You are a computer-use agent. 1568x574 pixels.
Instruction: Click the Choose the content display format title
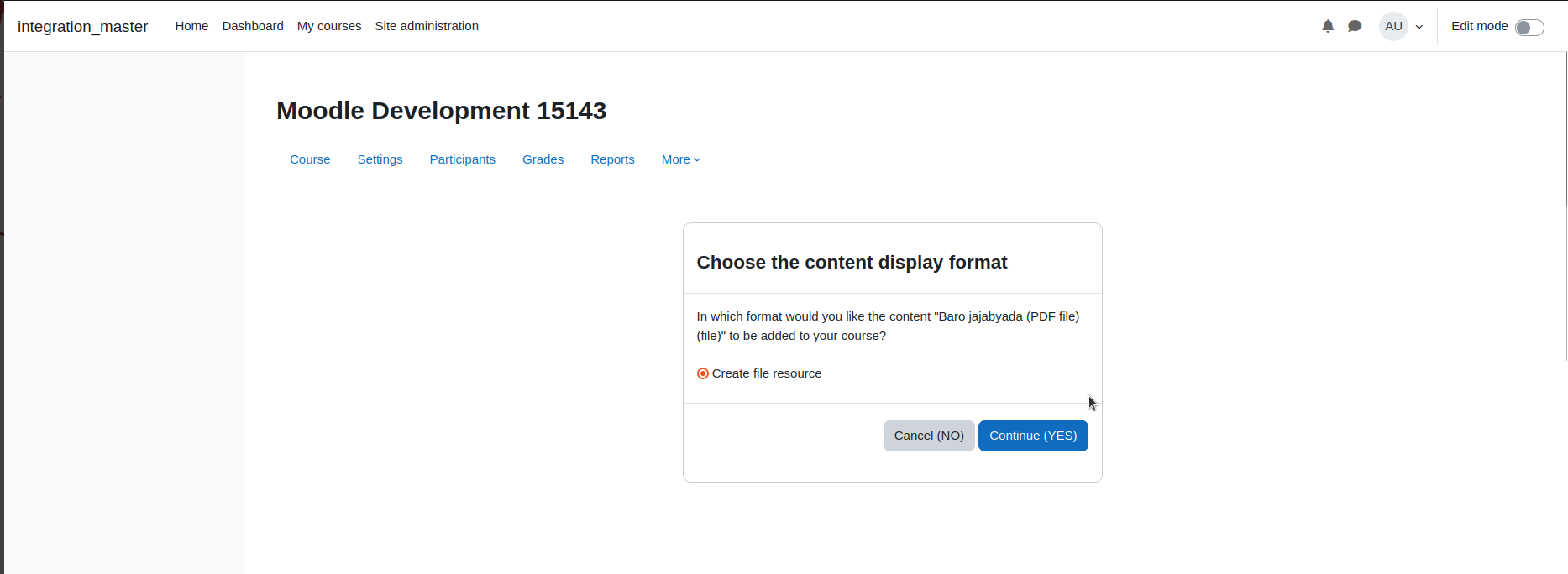click(852, 263)
